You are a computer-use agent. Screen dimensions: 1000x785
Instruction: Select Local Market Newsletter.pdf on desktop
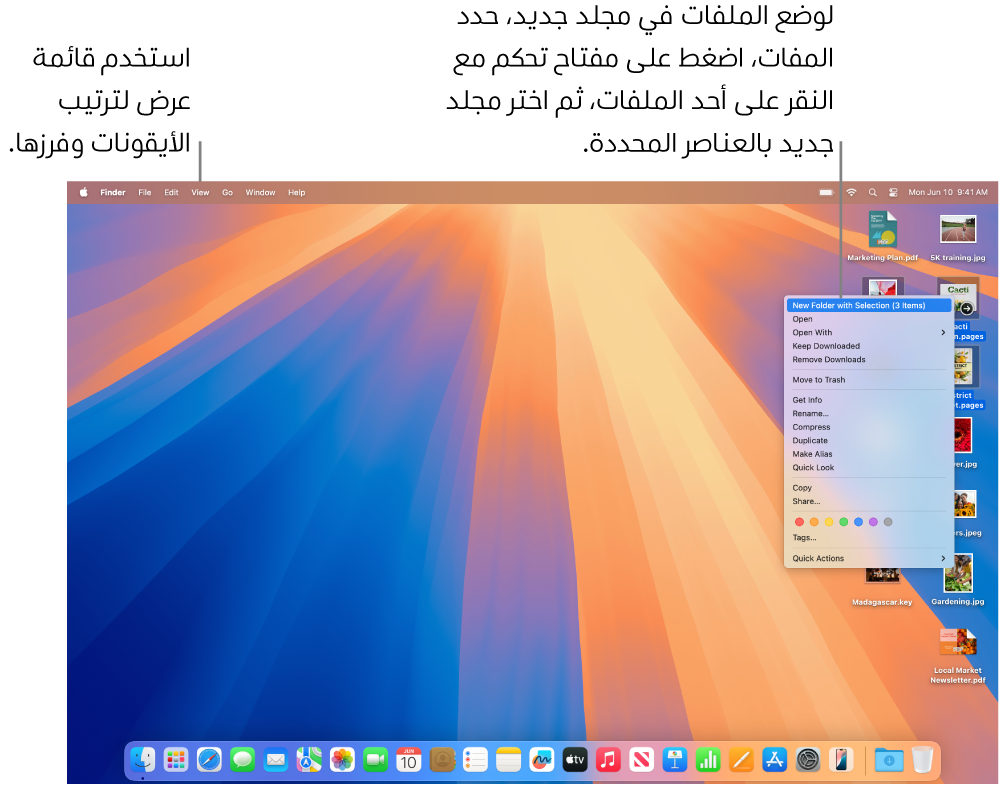958,656
